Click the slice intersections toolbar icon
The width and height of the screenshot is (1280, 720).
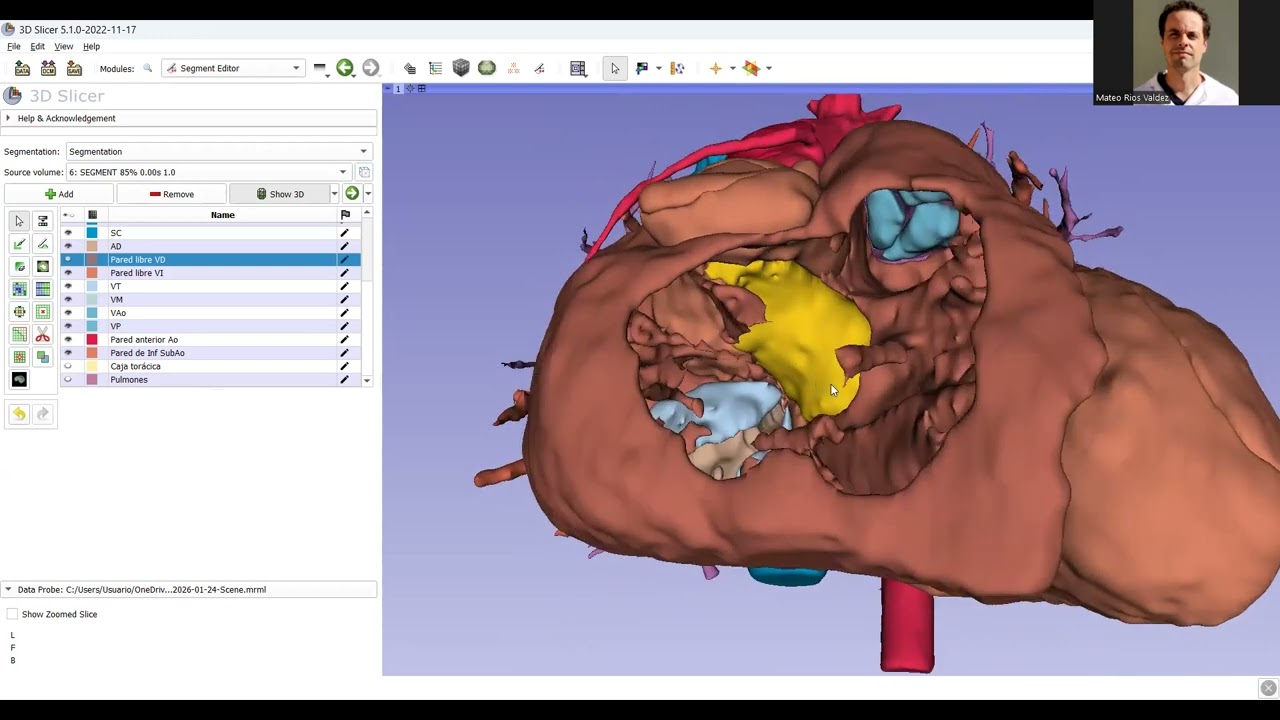click(x=751, y=68)
